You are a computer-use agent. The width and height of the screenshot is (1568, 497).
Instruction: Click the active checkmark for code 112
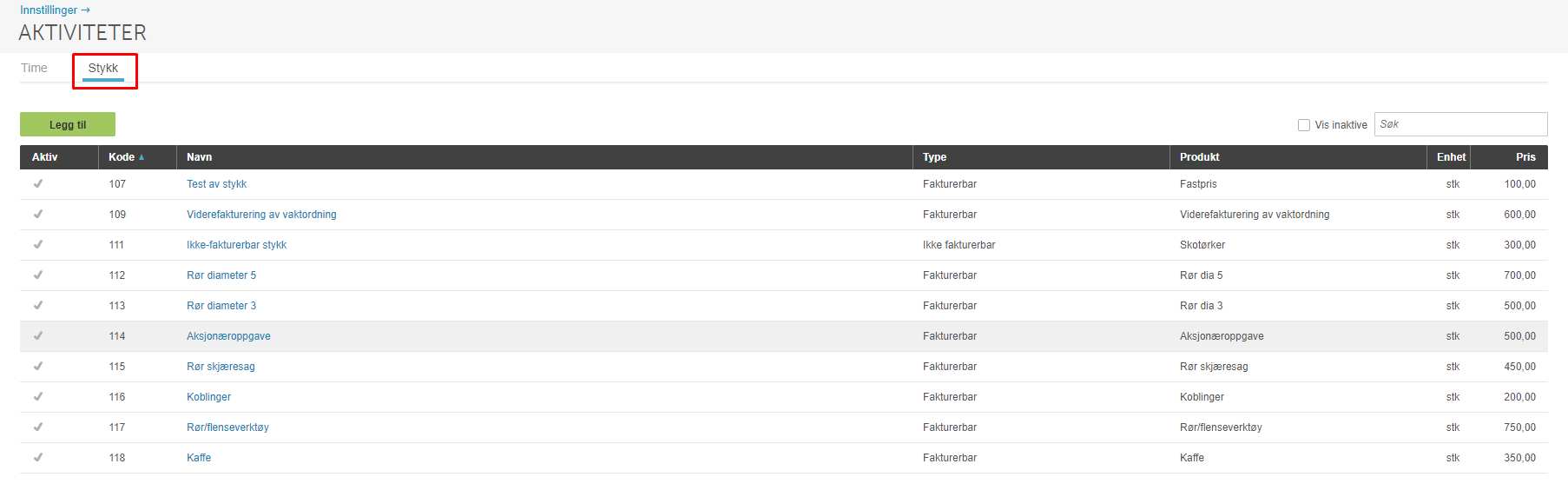pyautogui.click(x=38, y=275)
